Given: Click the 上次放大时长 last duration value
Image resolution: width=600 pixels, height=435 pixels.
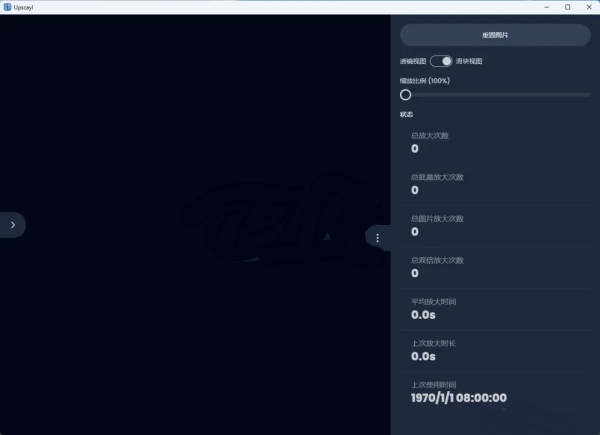Looking at the screenshot, I should (423, 357).
